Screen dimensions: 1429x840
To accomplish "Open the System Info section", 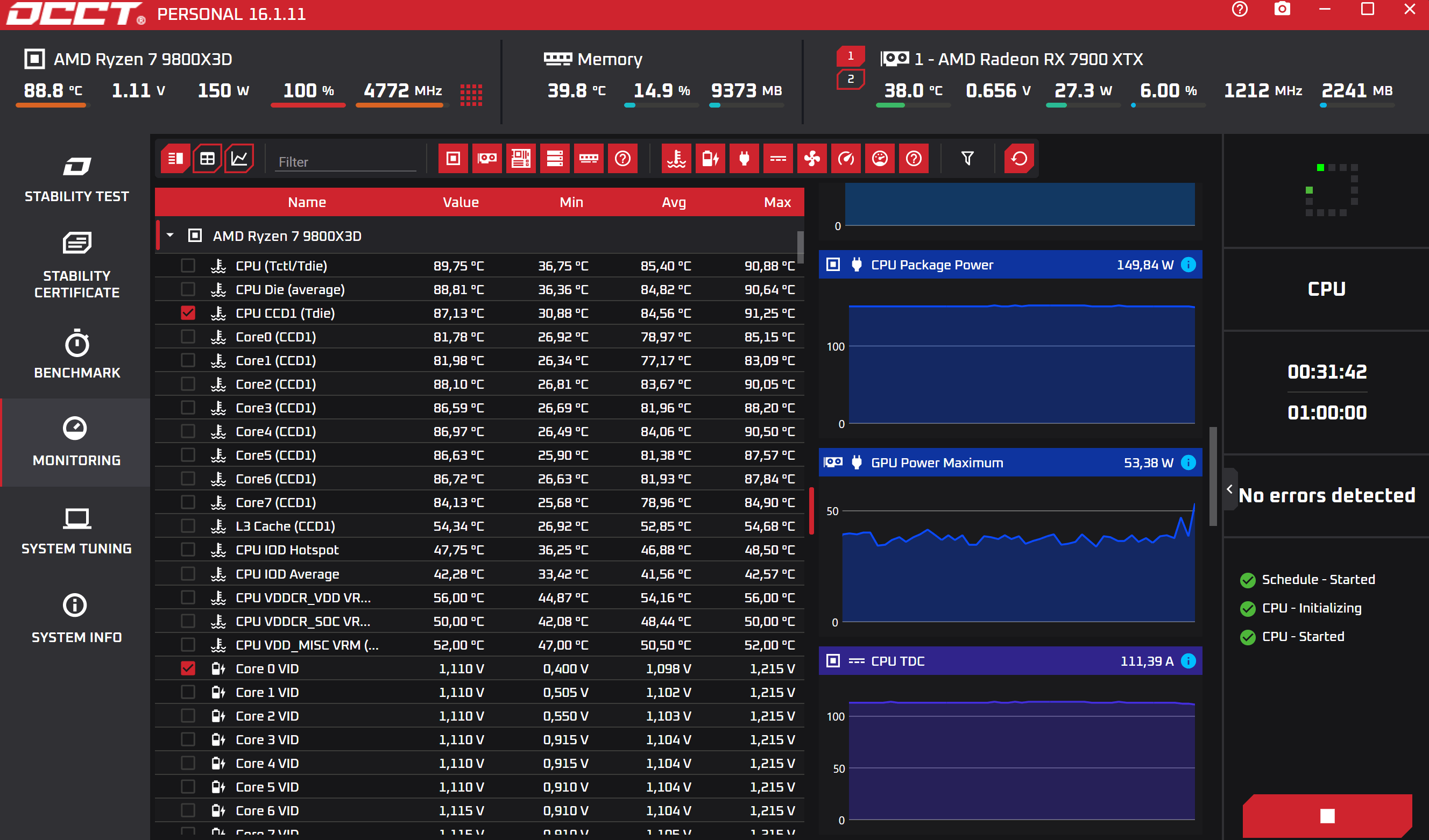I will (76, 619).
